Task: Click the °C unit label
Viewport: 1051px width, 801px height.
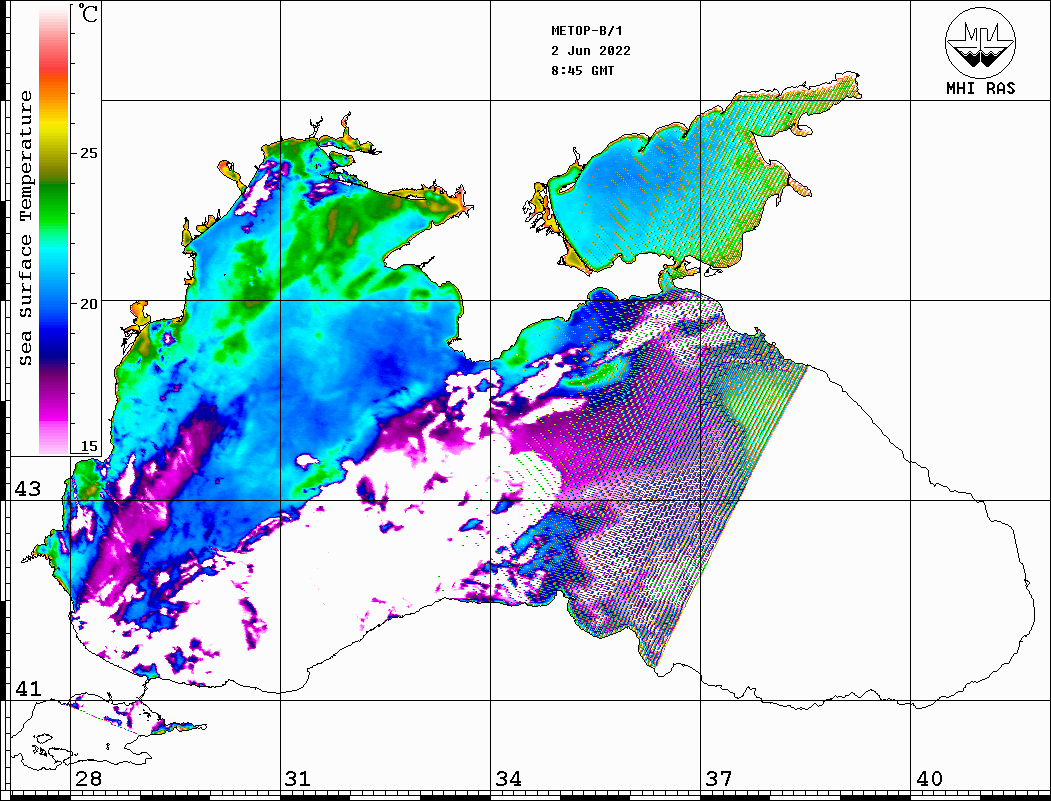Action: (x=88, y=14)
